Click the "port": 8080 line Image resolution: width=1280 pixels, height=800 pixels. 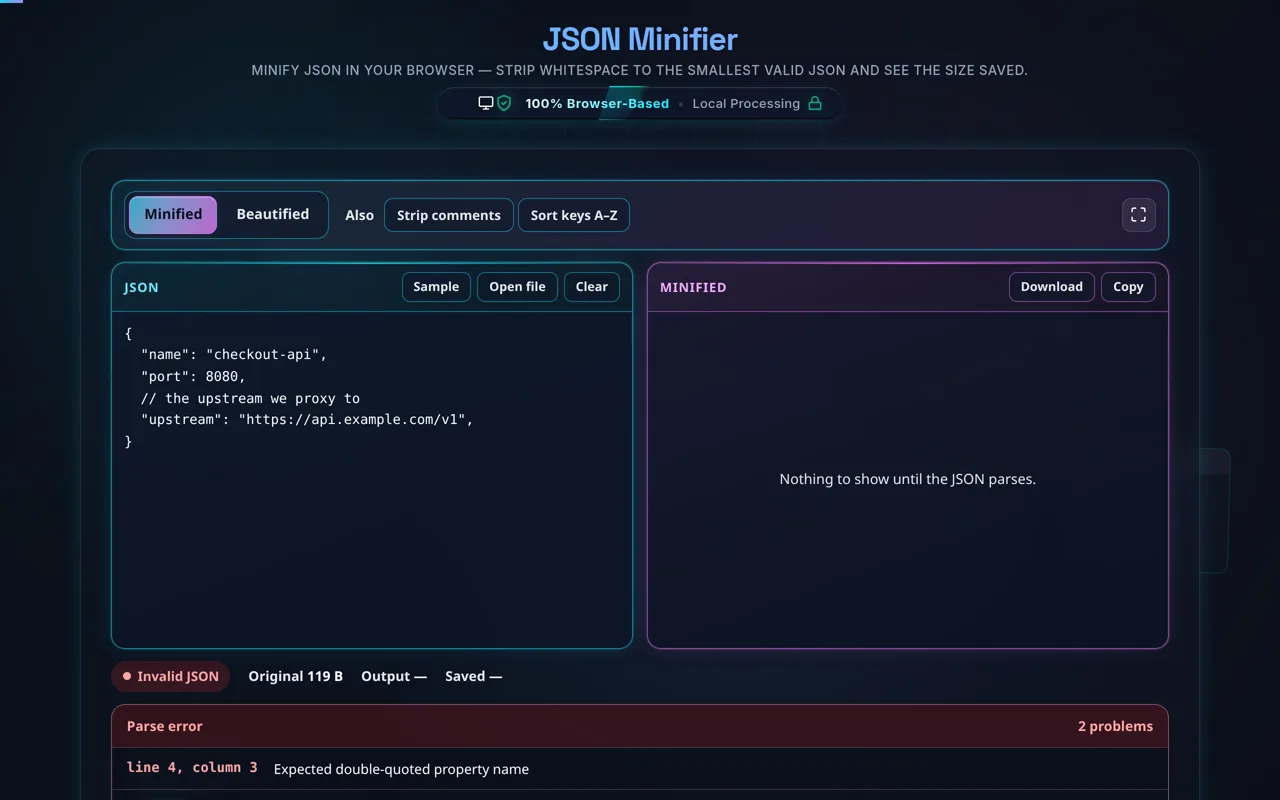(x=193, y=377)
